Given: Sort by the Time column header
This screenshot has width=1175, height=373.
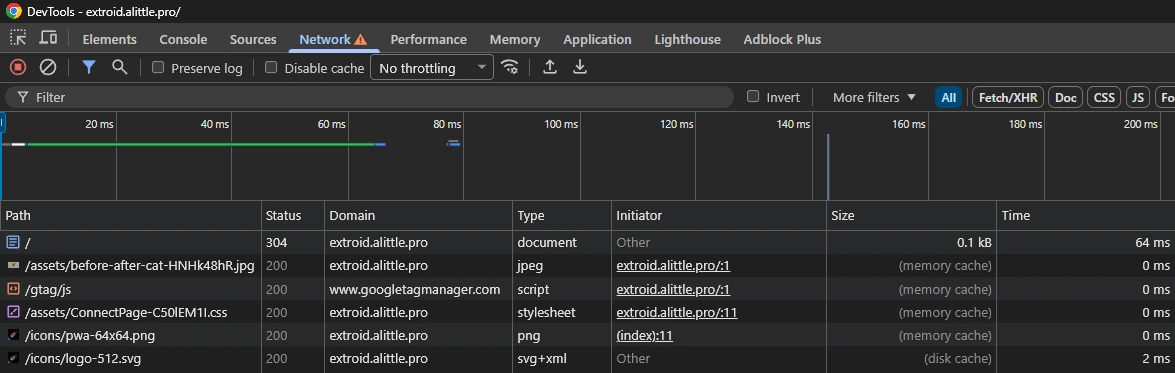Looking at the screenshot, I should (1086, 215).
